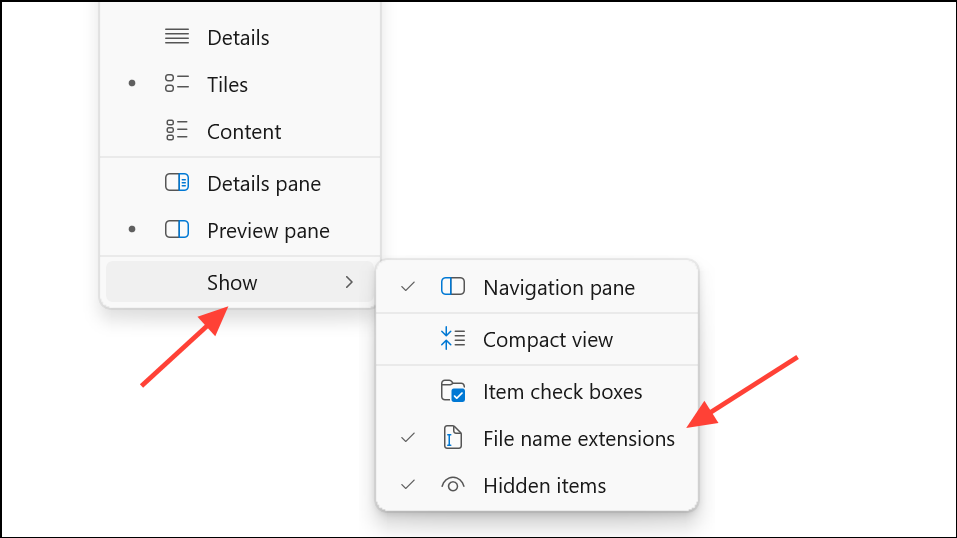This screenshot has width=957, height=538.
Task: Select Content view option
Action: [244, 131]
